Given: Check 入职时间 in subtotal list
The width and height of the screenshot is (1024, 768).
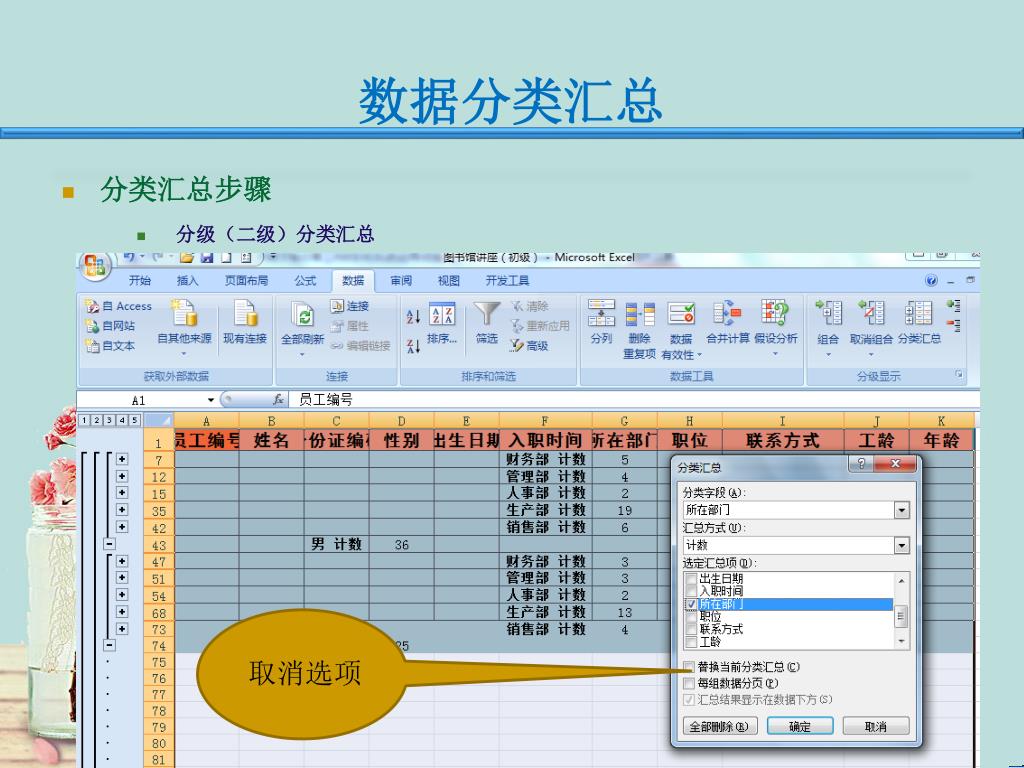Looking at the screenshot, I should (691, 591).
